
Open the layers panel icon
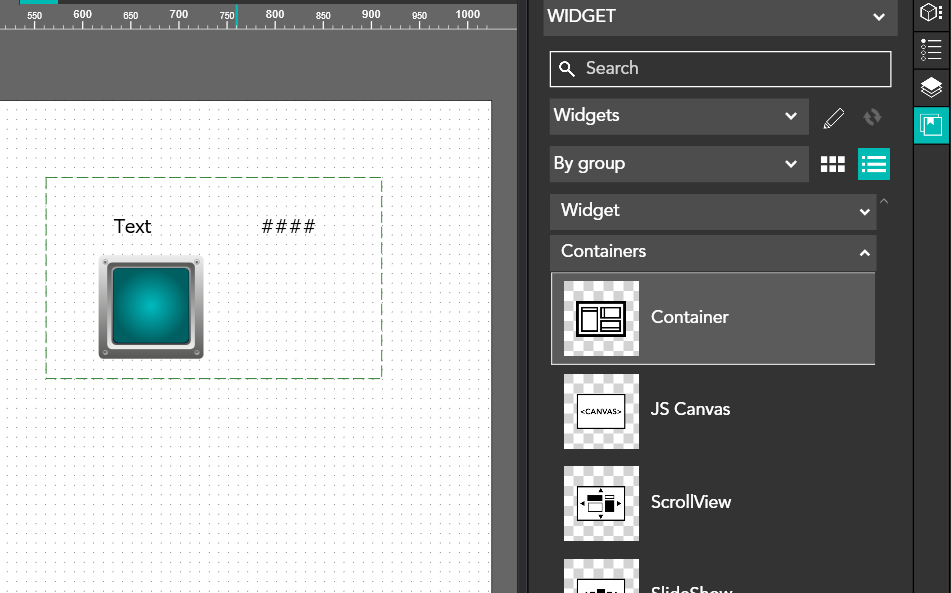pyautogui.click(x=931, y=88)
